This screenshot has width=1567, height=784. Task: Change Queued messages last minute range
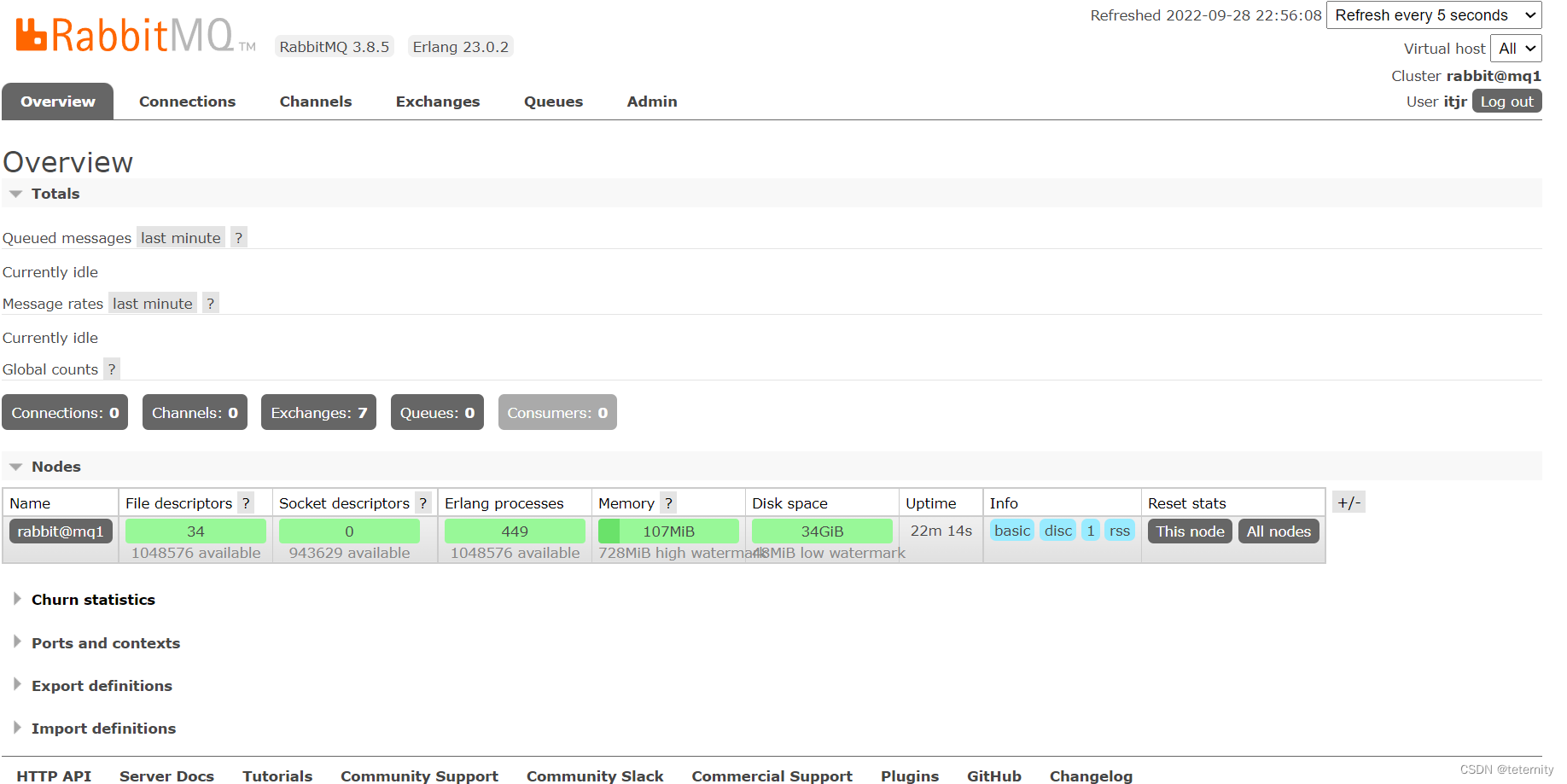click(x=181, y=238)
